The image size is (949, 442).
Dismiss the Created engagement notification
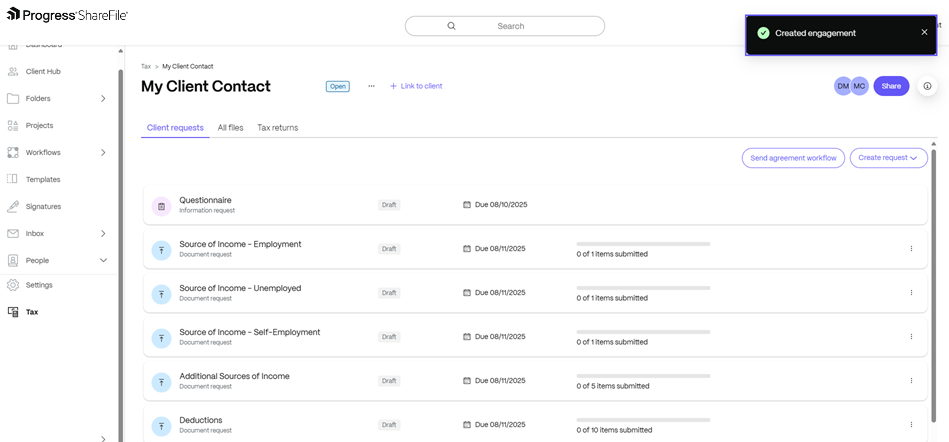(x=924, y=32)
